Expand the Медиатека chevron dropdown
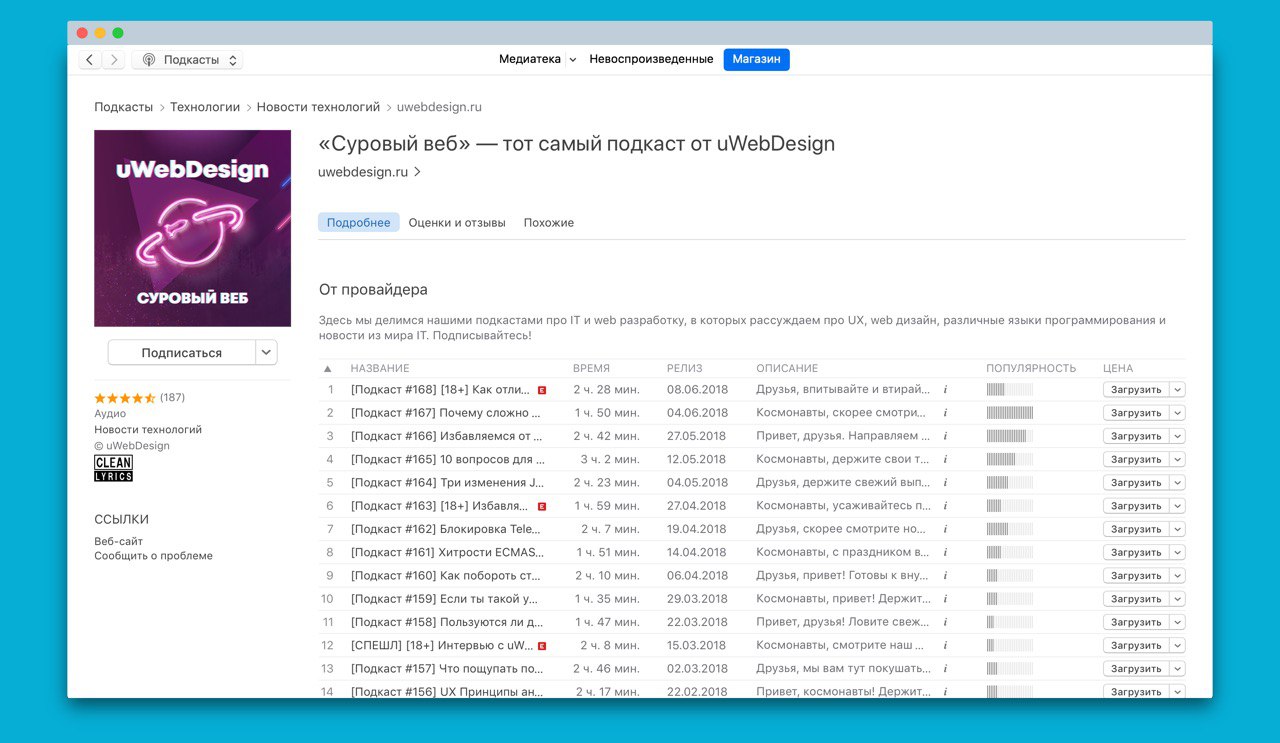 [573, 60]
